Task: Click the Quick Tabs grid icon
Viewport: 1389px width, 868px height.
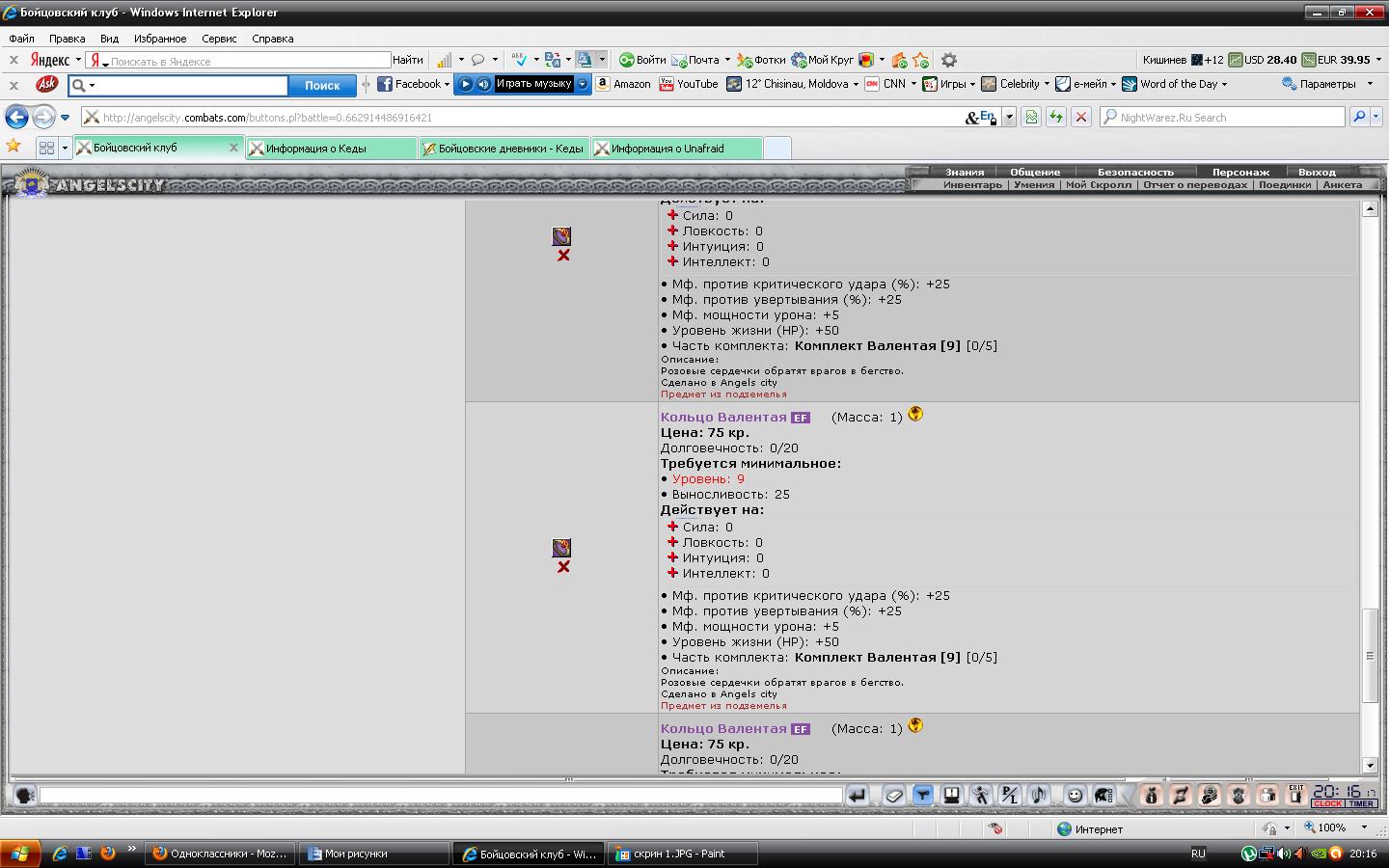Action: tap(46, 149)
